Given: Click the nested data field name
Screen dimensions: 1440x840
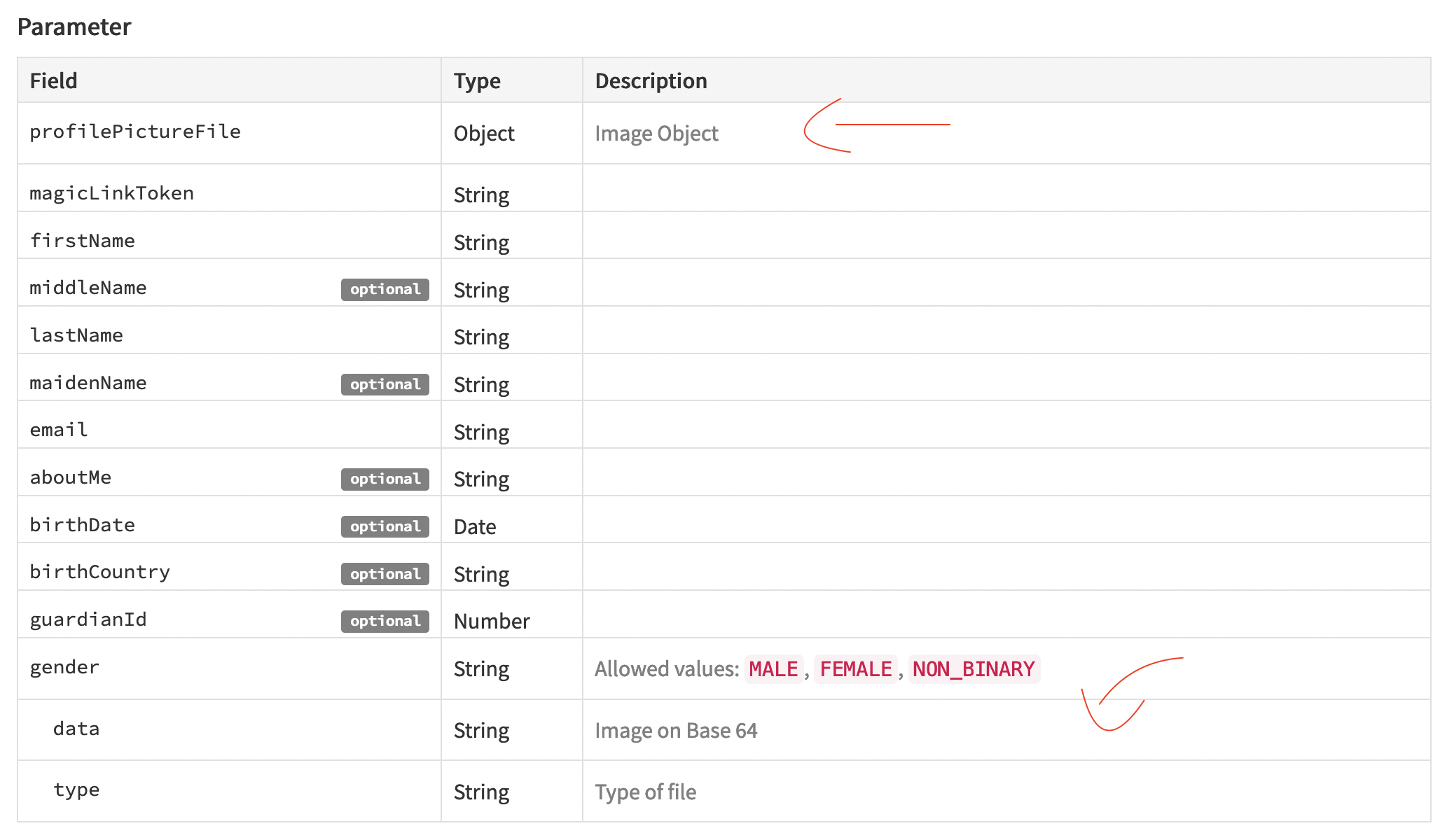Looking at the screenshot, I should point(76,729).
